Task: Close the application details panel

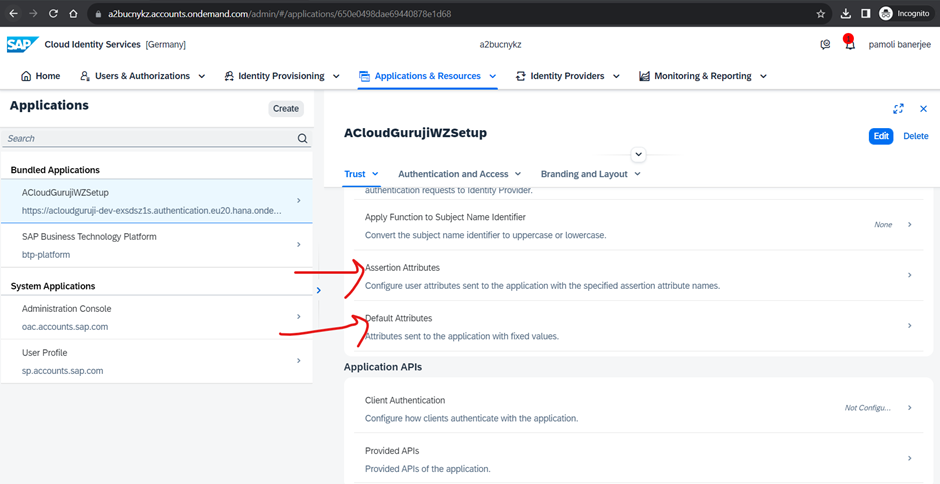Action: click(923, 109)
